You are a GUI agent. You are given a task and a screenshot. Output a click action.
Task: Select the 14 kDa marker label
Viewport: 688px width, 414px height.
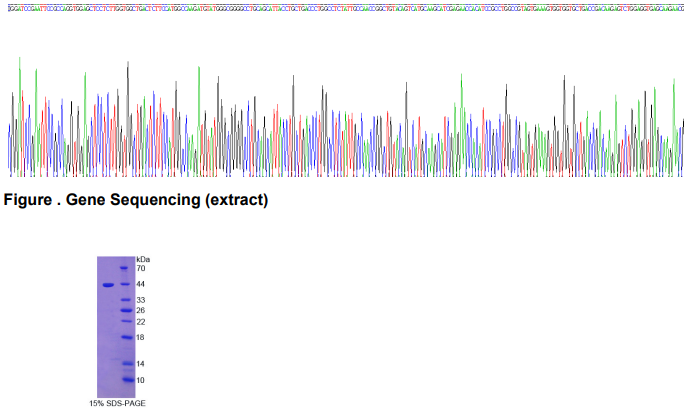tap(141, 364)
